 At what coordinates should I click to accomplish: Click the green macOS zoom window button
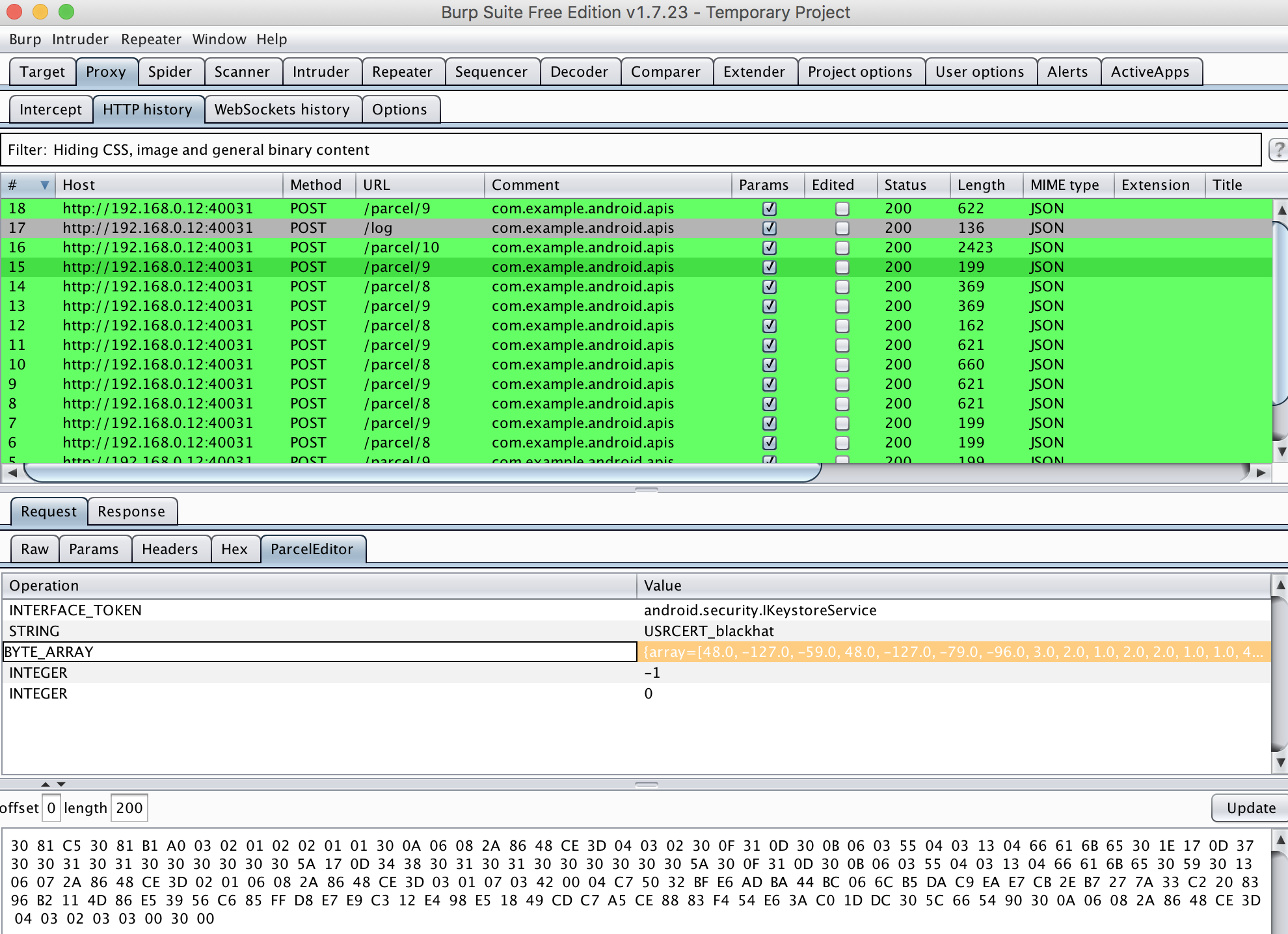(x=66, y=12)
